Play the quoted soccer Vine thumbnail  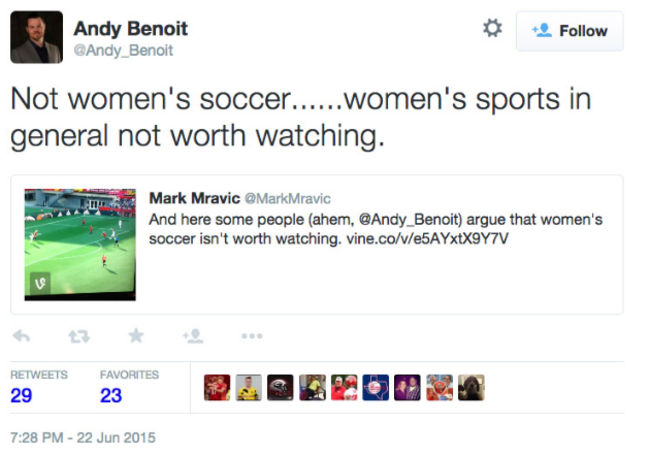tap(80, 244)
